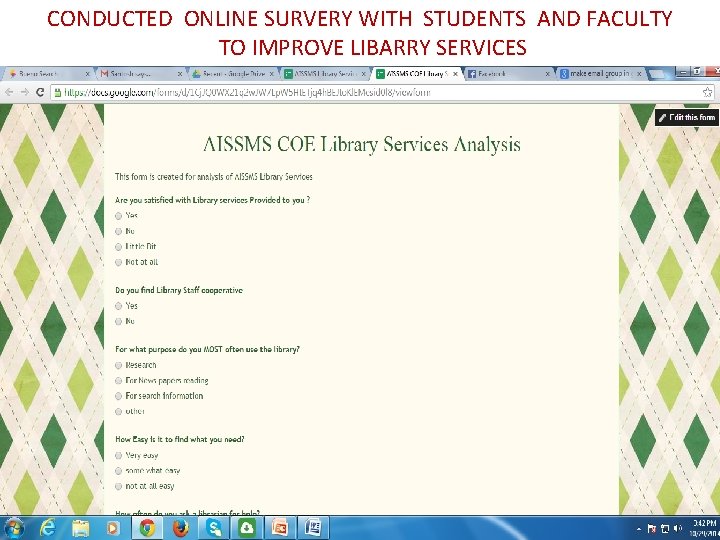Open Windows Media Player from the taskbar
Screen dimensions: 720x540
[113, 529]
